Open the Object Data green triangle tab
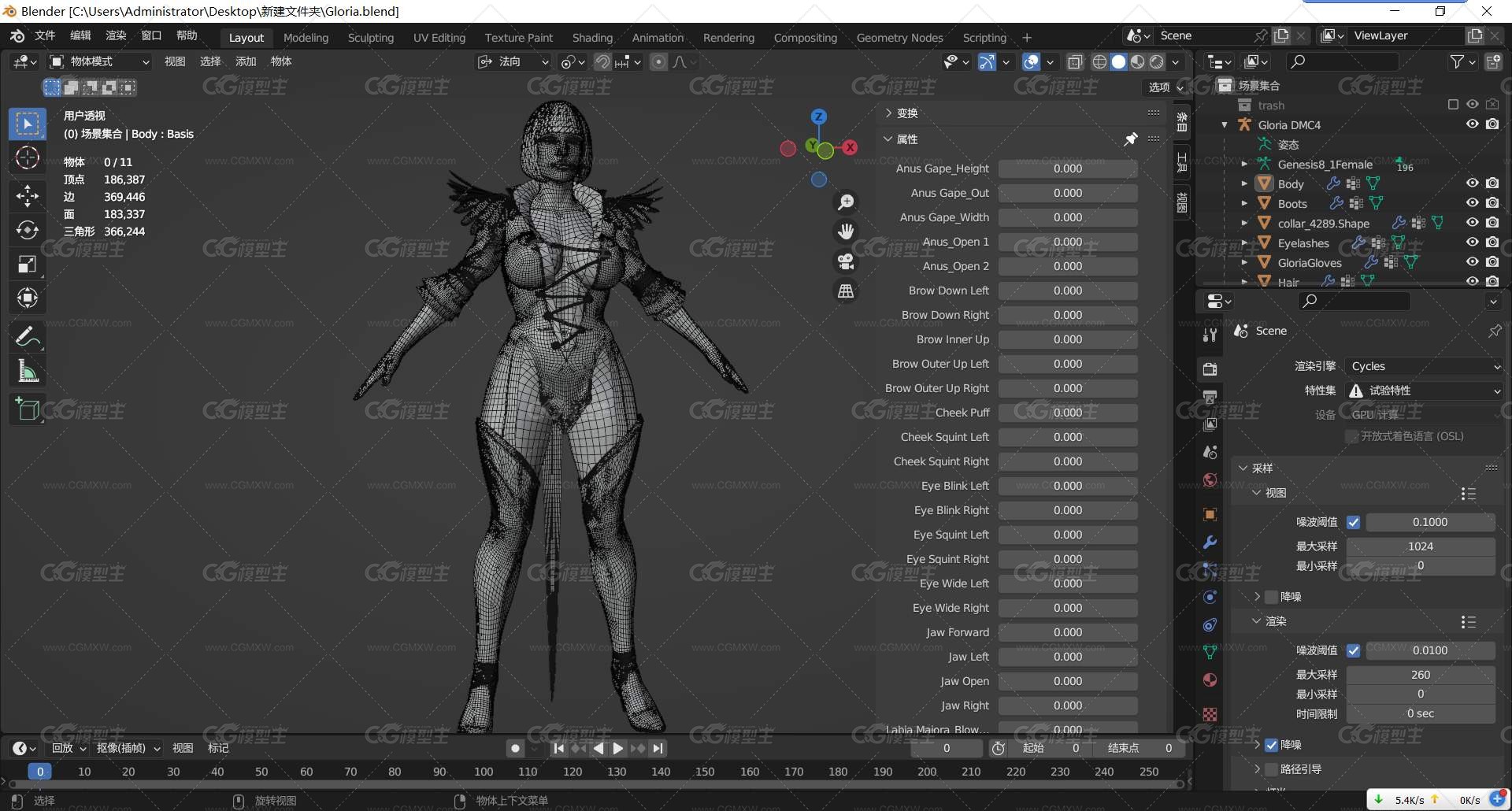This screenshot has width=1512, height=811. (x=1210, y=653)
